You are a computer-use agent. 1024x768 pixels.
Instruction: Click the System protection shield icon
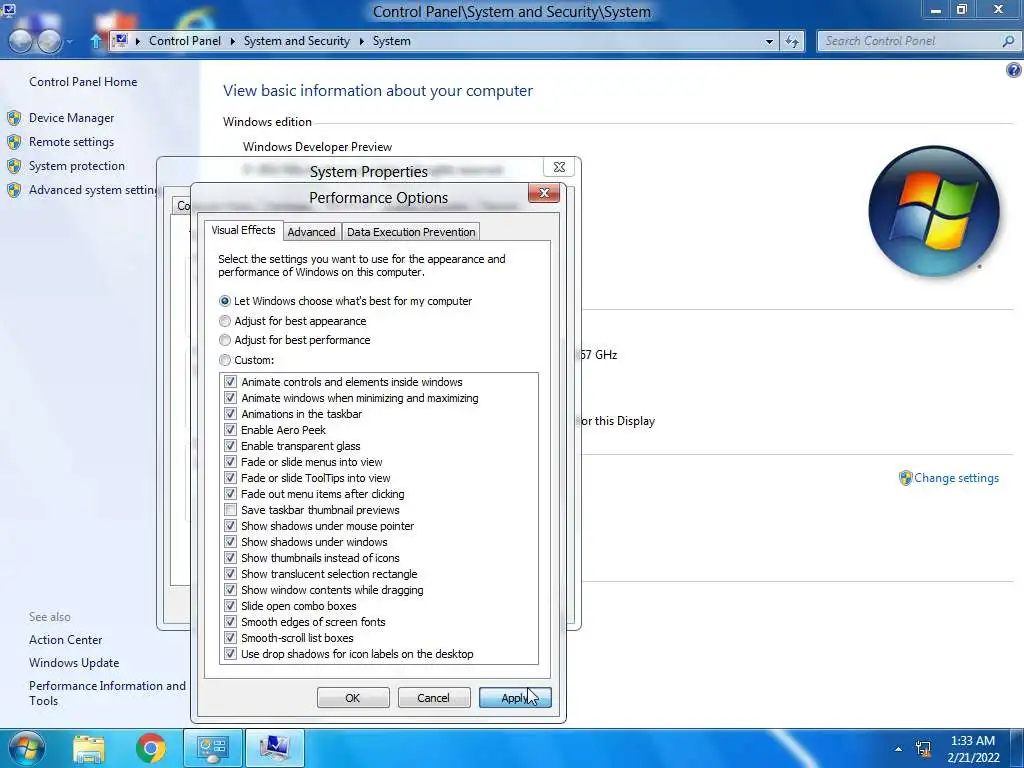pyautogui.click(x=14, y=166)
